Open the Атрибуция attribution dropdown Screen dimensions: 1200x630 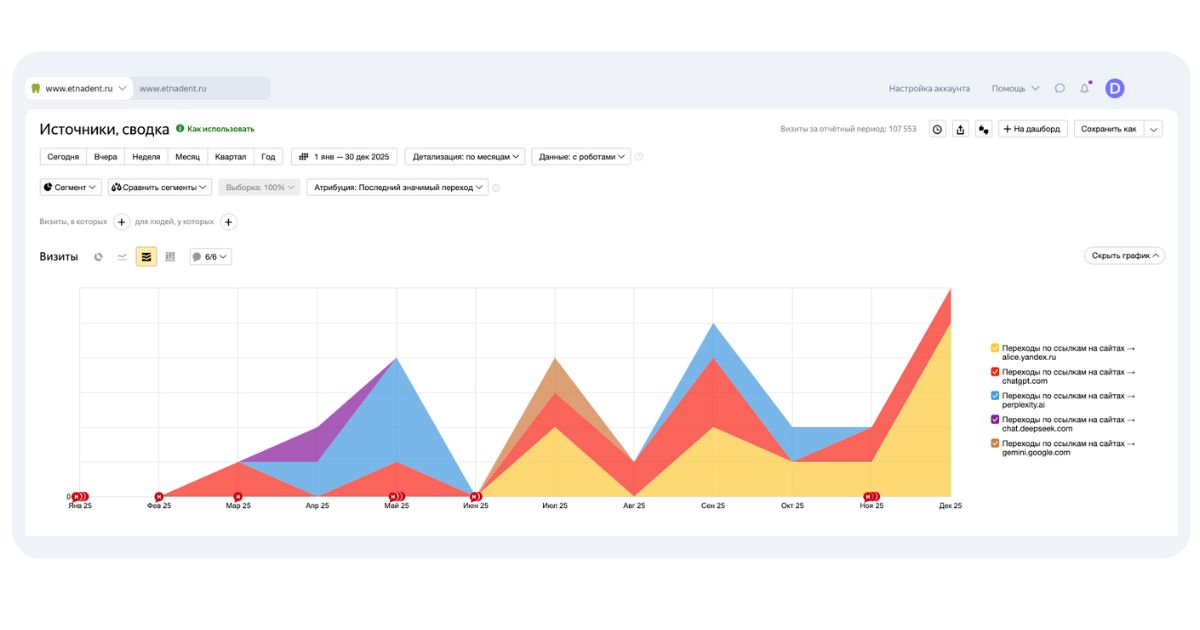[397, 187]
